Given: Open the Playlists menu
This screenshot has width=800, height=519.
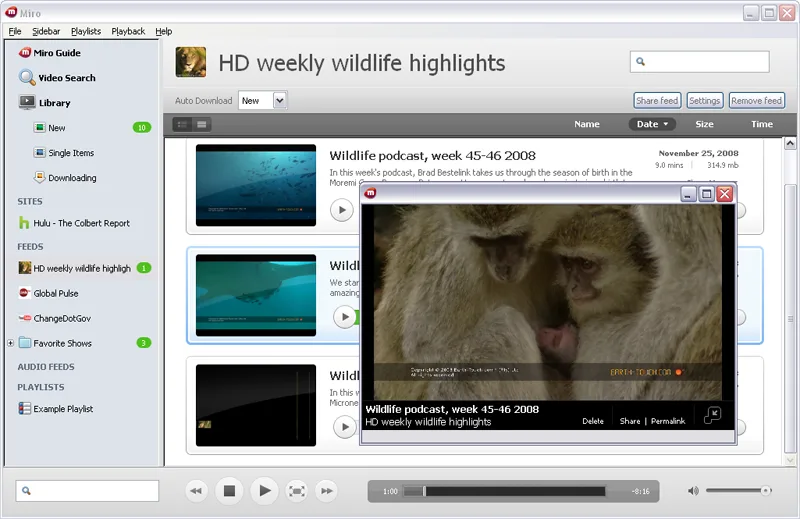Looking at the screenshot, I should (x=86, y=31).
